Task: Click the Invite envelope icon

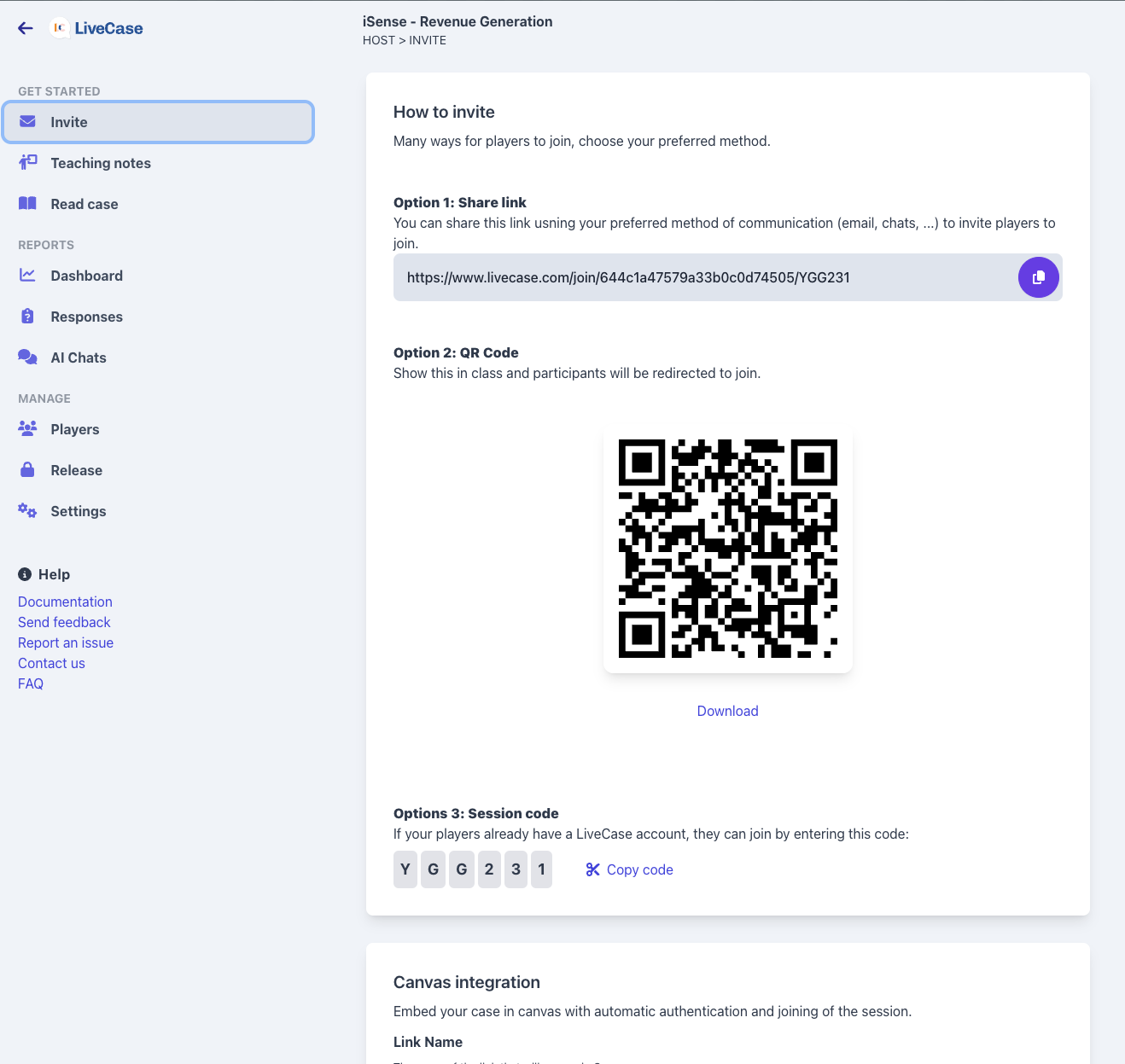Action: 27,121
